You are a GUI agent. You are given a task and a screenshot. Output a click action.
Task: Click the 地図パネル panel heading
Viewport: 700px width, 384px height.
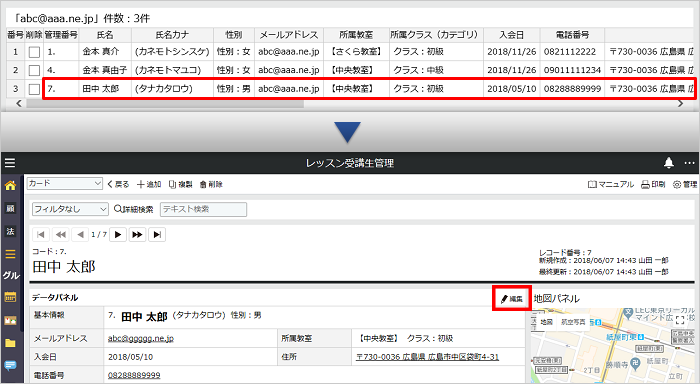(x=557, y=299)
